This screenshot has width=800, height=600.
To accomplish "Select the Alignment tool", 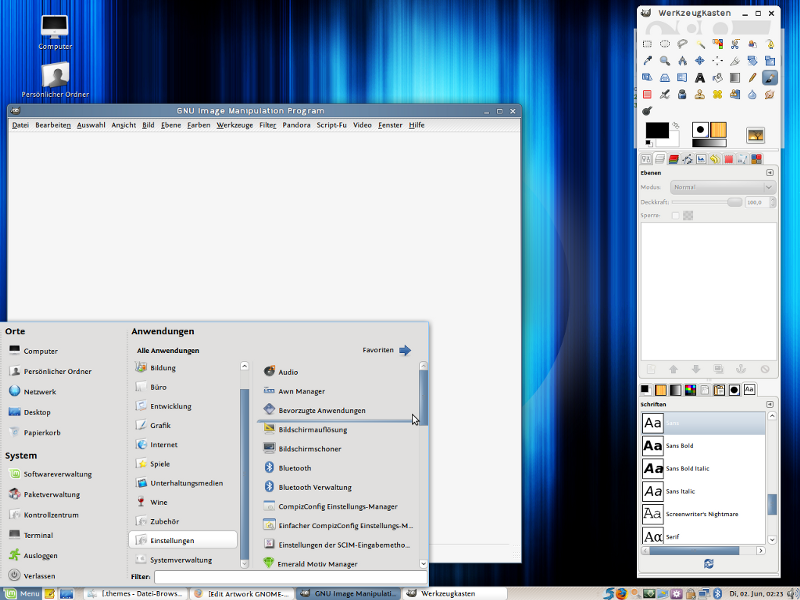I will tap(717, 61).
